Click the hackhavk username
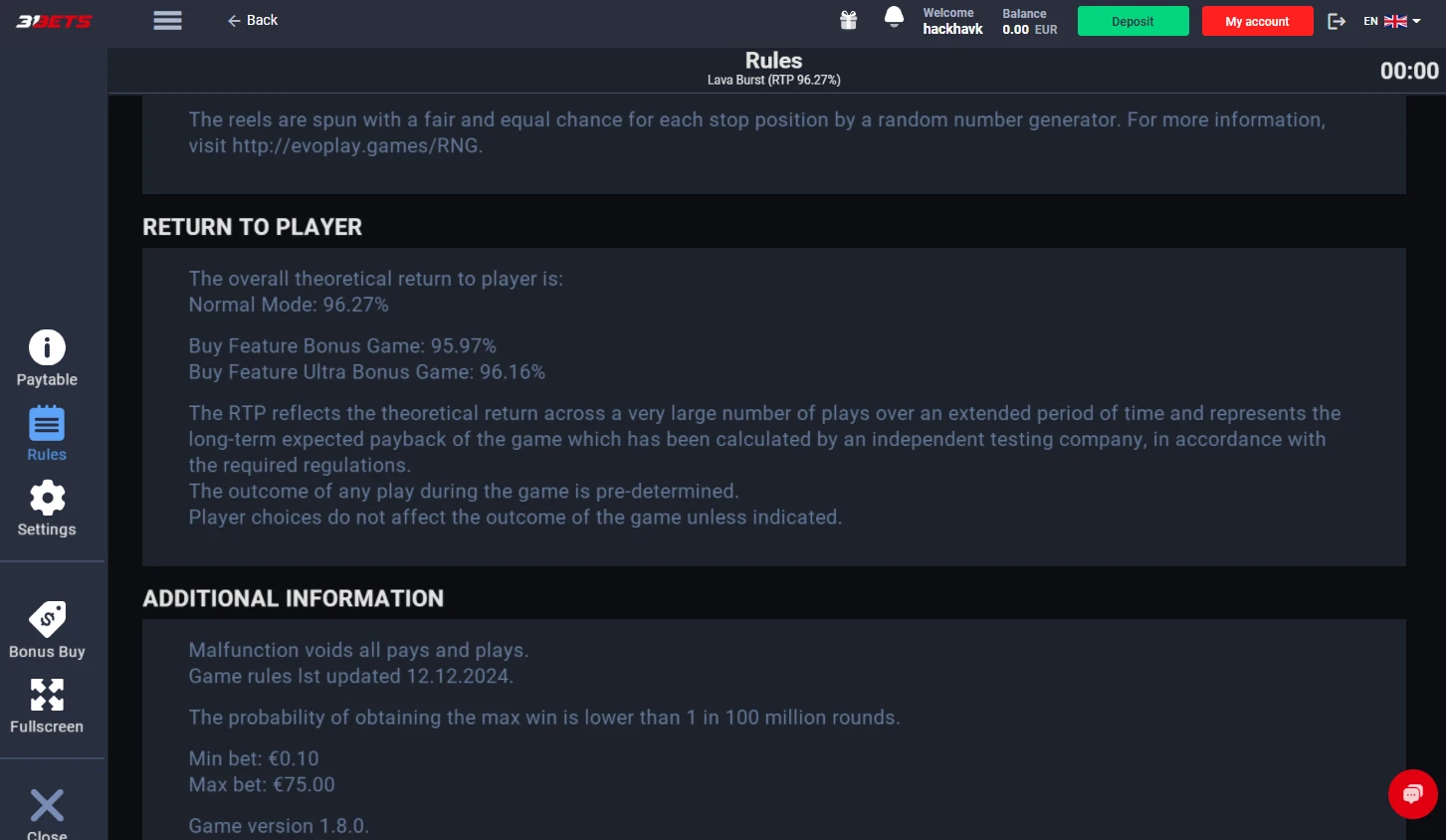The height and width of the screenshot is (840, 1446). click(x=952, y=29)
